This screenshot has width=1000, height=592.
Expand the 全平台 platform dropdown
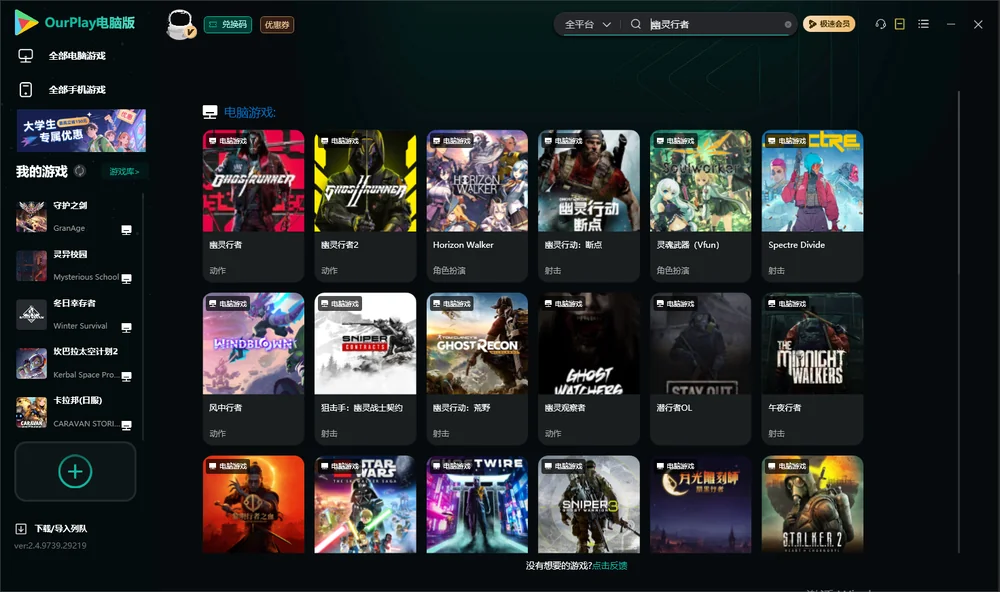point(587,24)
